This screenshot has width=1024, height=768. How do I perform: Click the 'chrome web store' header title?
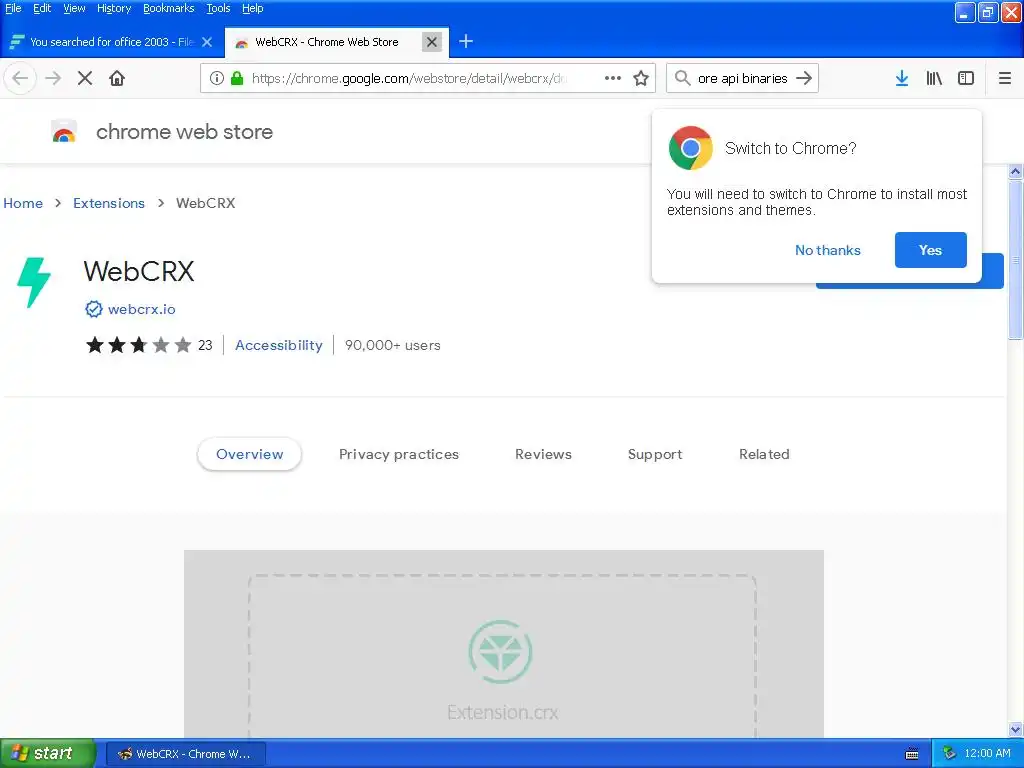coord(184,132)
